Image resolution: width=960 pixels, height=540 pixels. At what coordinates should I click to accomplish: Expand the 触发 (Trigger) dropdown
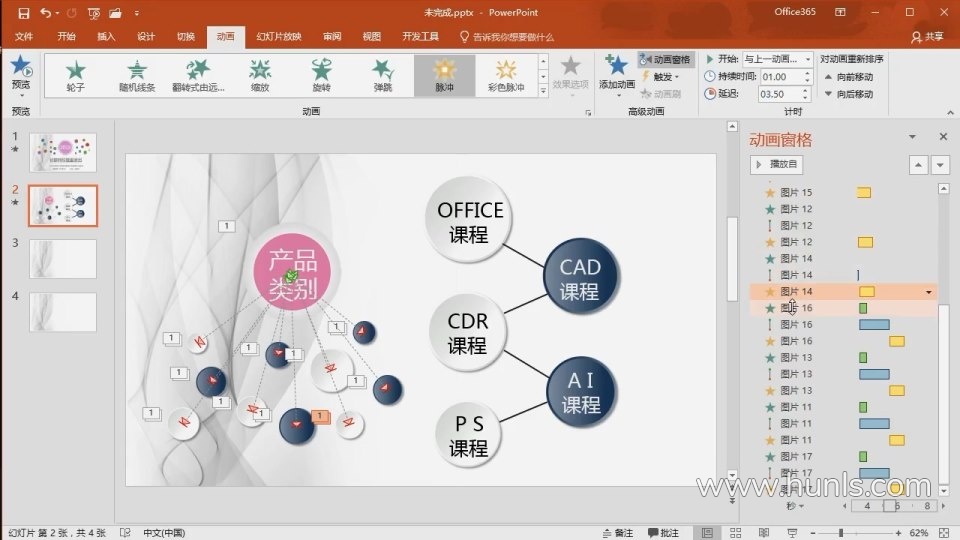pyautogui.click(x=665, y=76)
